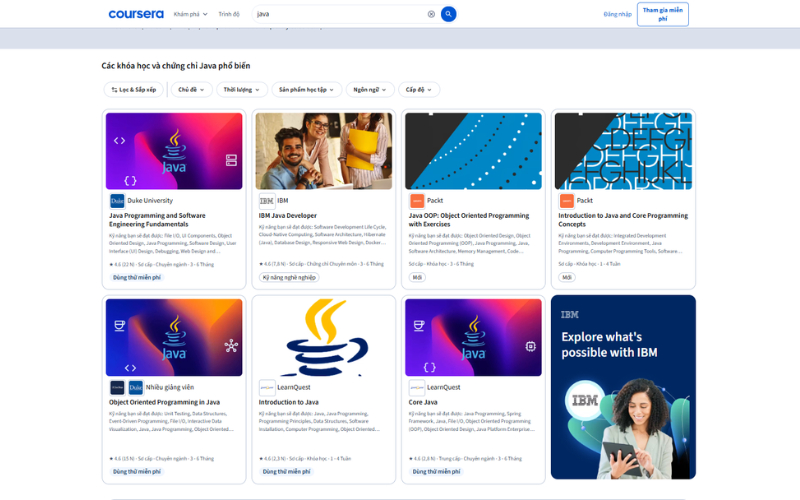Open the Explore what's possible with IBM banner

point(623,387)
